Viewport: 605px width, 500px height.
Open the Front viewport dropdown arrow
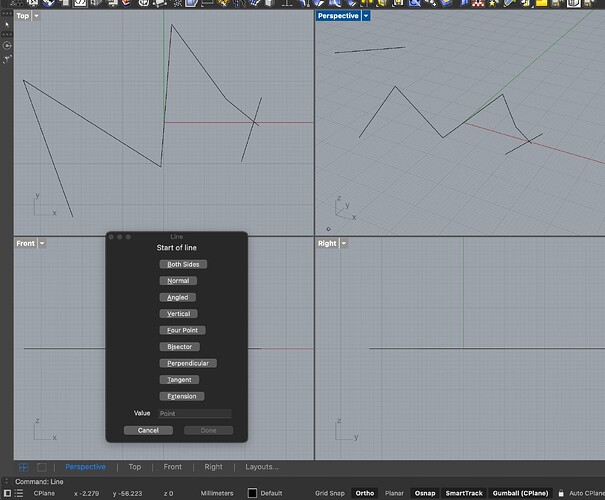(42, 243)
